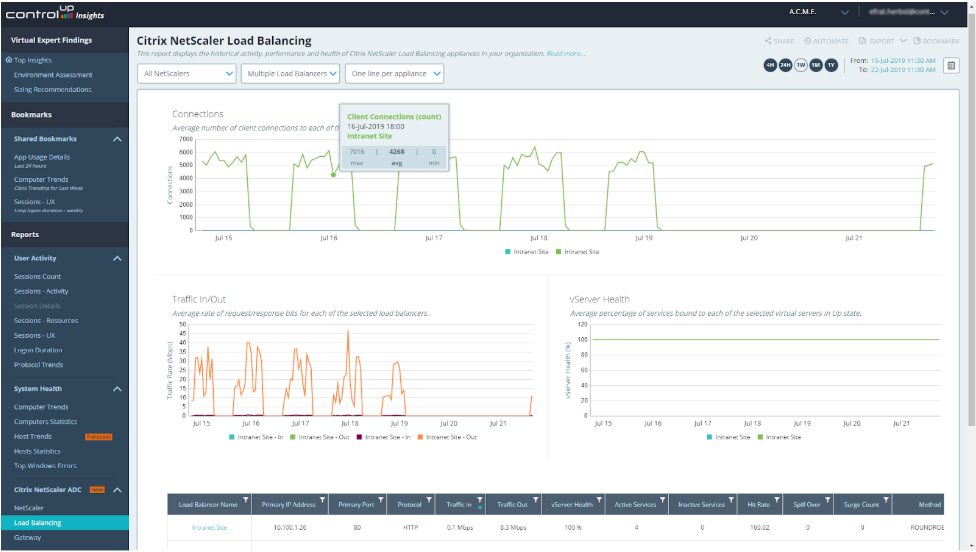Click the From date 15-Jul-2019 link
Viewport: 976px width, 552px height.
tap(903, 61)
